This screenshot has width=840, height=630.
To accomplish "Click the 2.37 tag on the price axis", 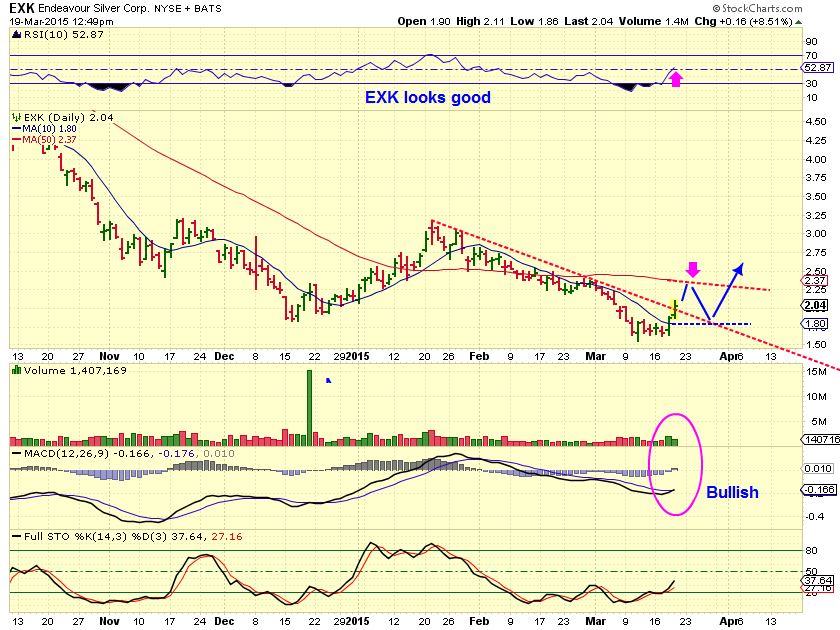I will [x=815, y=280].
